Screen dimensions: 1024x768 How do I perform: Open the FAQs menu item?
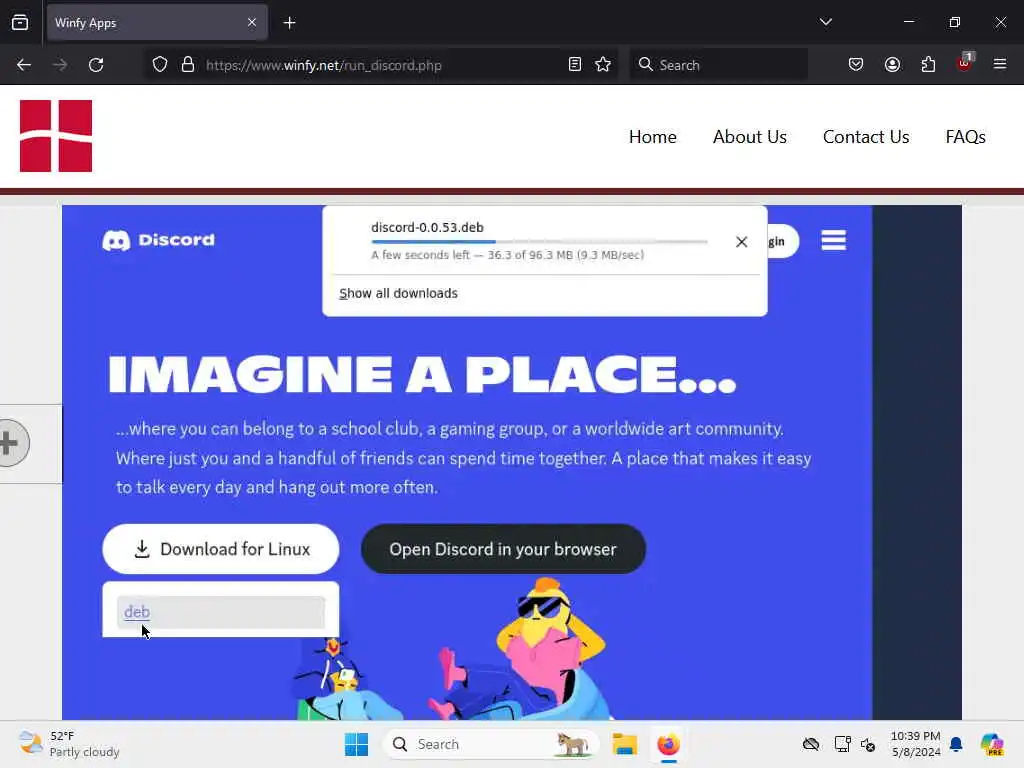[x=965, y=136]
